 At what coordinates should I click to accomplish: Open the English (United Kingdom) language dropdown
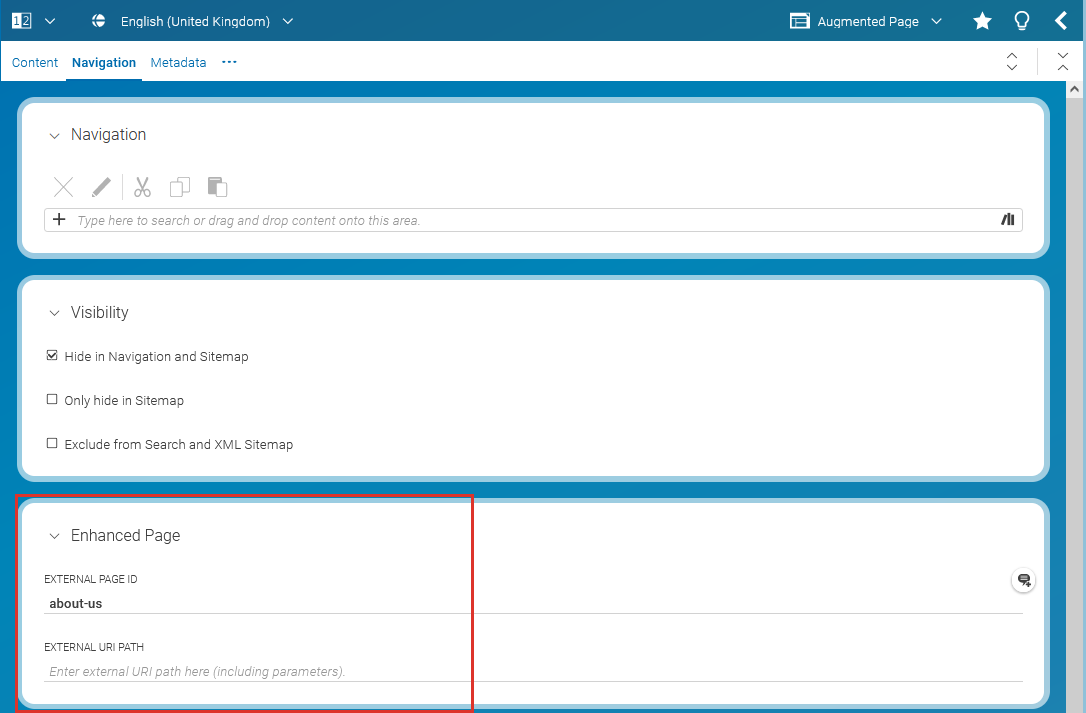click(289, 20)
